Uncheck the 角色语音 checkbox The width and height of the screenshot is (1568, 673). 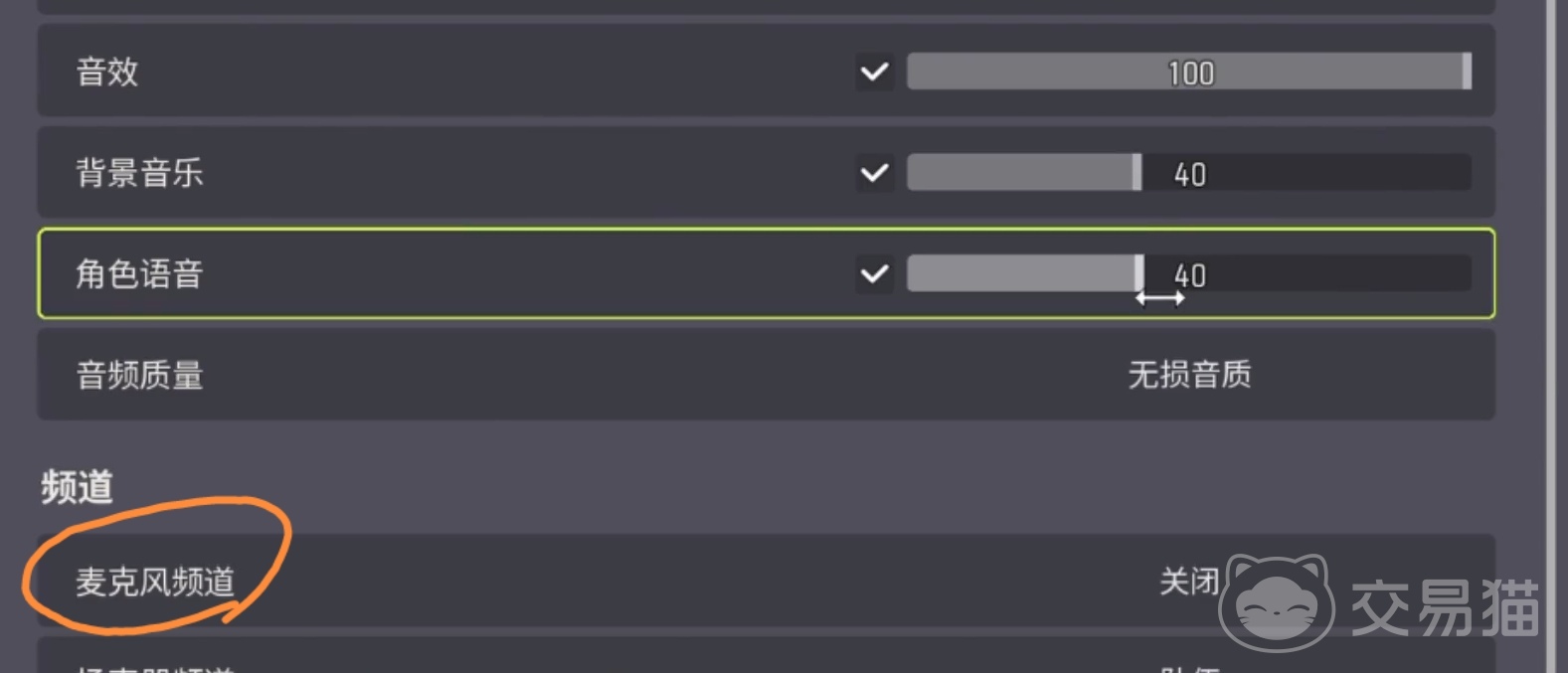[x=875, y=273]
